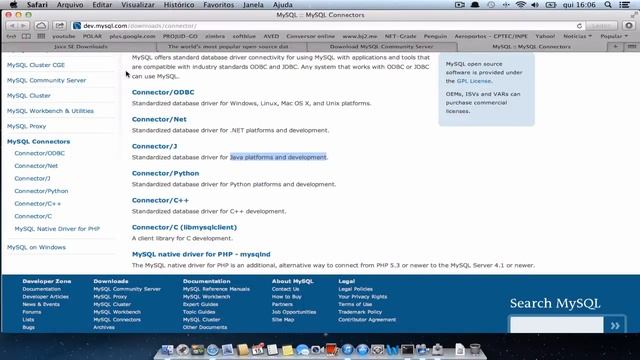Image resolution: width=640 pixels, height=360 pixels.
Task: Open Notification Center list icon in menu bar
Action: (x=624, y=5)
